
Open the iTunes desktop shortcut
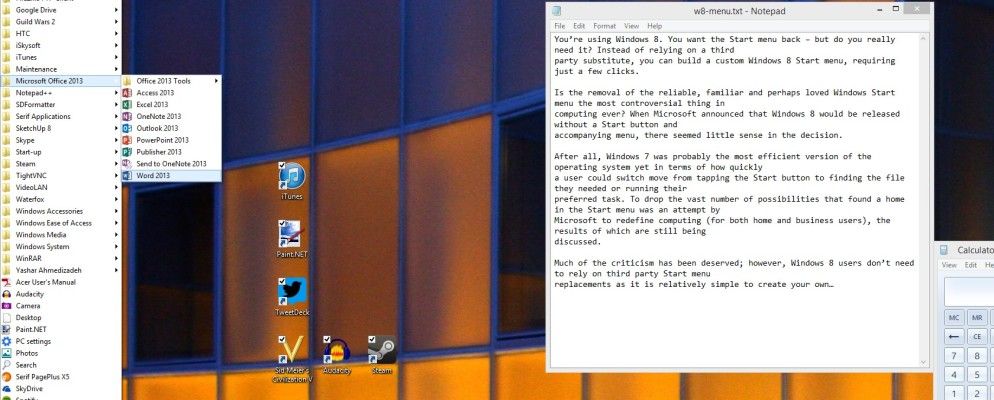pyautogui.click(x=292, y=181)
